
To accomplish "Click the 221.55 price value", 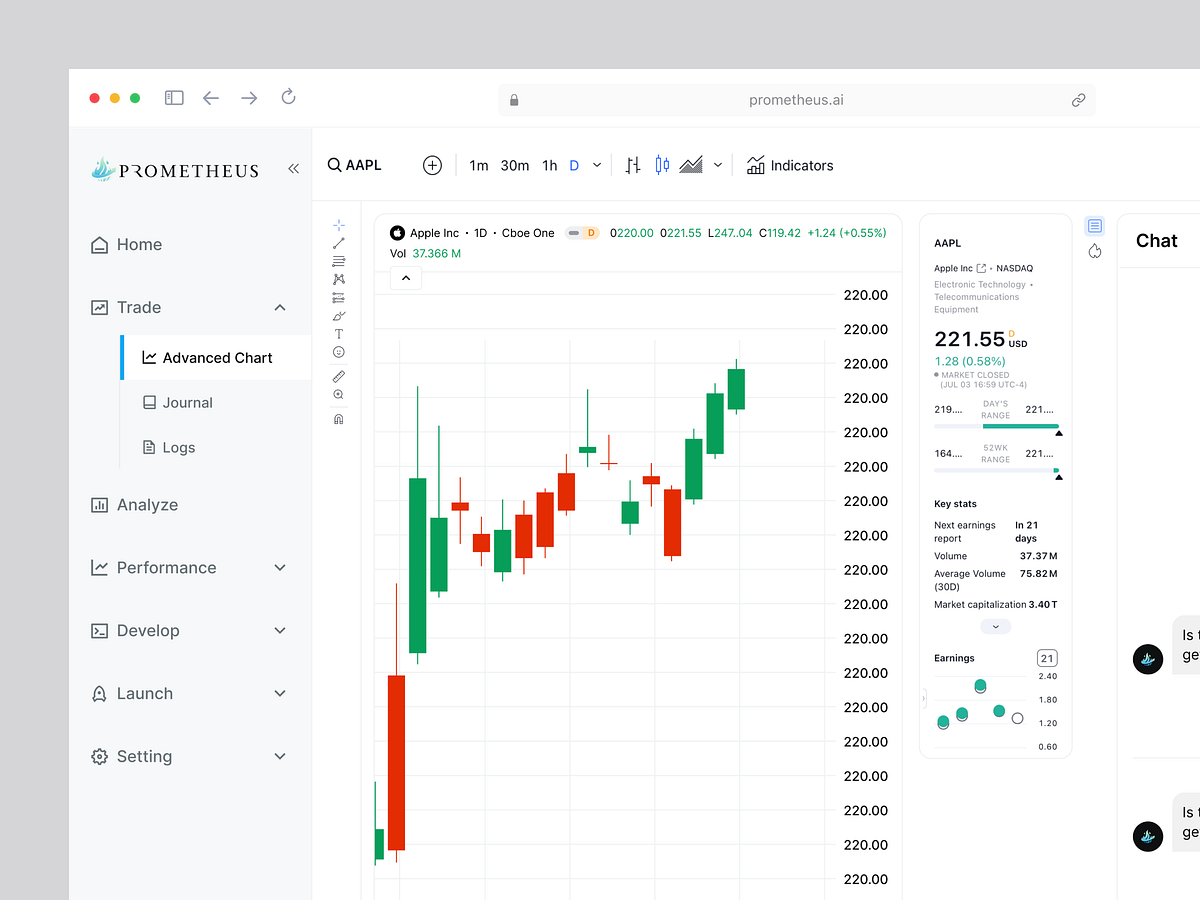I will coord(969,339).
